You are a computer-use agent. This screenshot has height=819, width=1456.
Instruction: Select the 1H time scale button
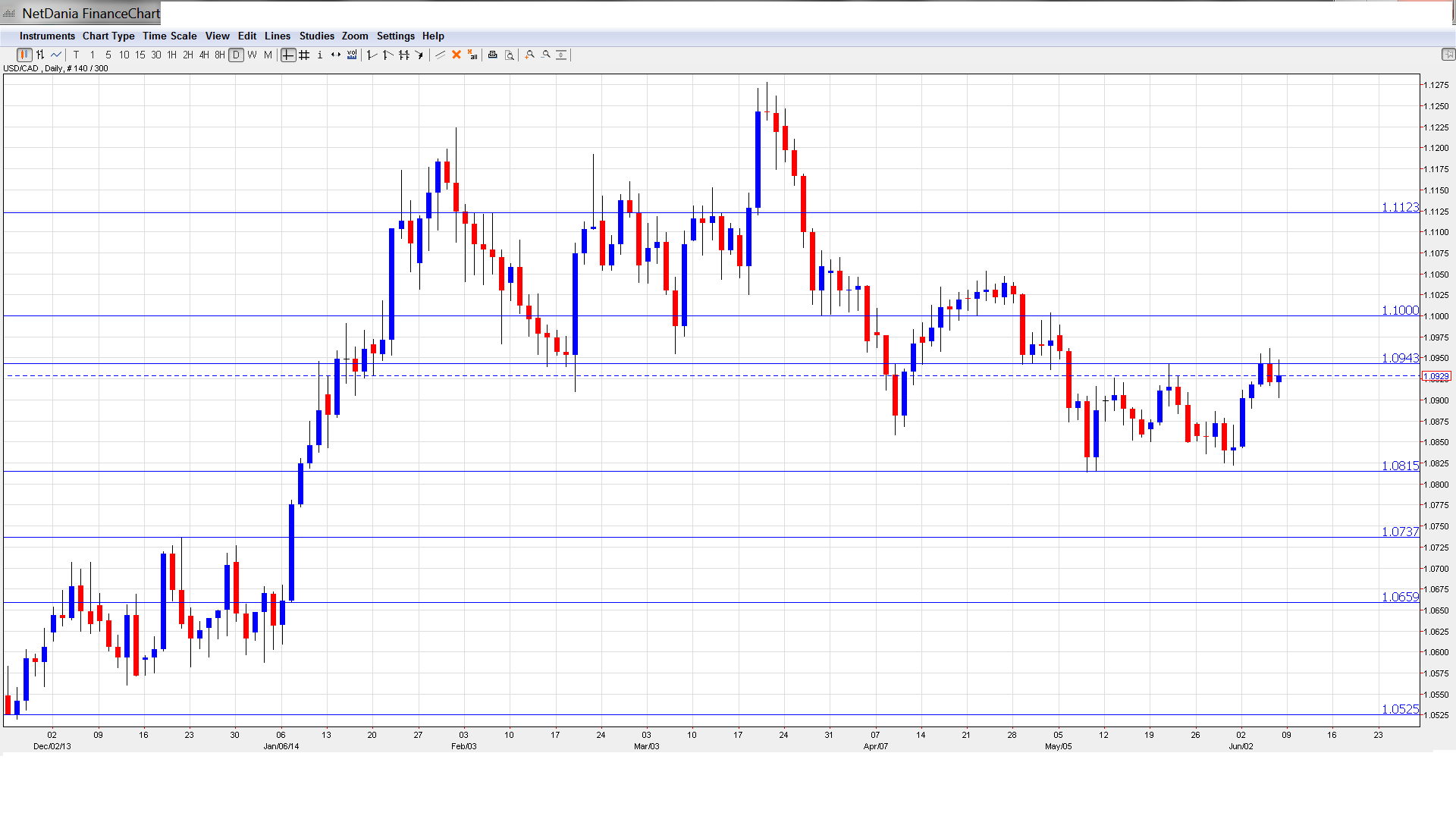point(172,55)
